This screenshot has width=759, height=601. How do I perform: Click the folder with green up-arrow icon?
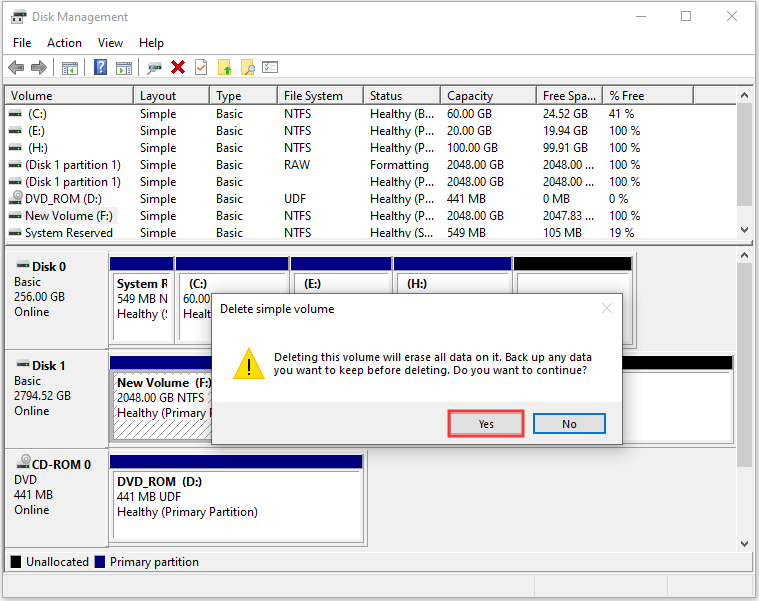tap(225, 67)
